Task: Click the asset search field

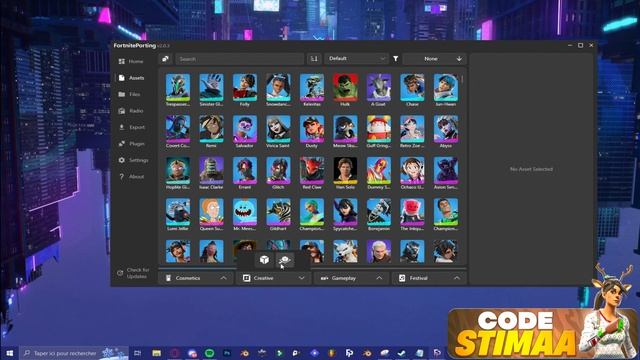Action: coord(240,59)
